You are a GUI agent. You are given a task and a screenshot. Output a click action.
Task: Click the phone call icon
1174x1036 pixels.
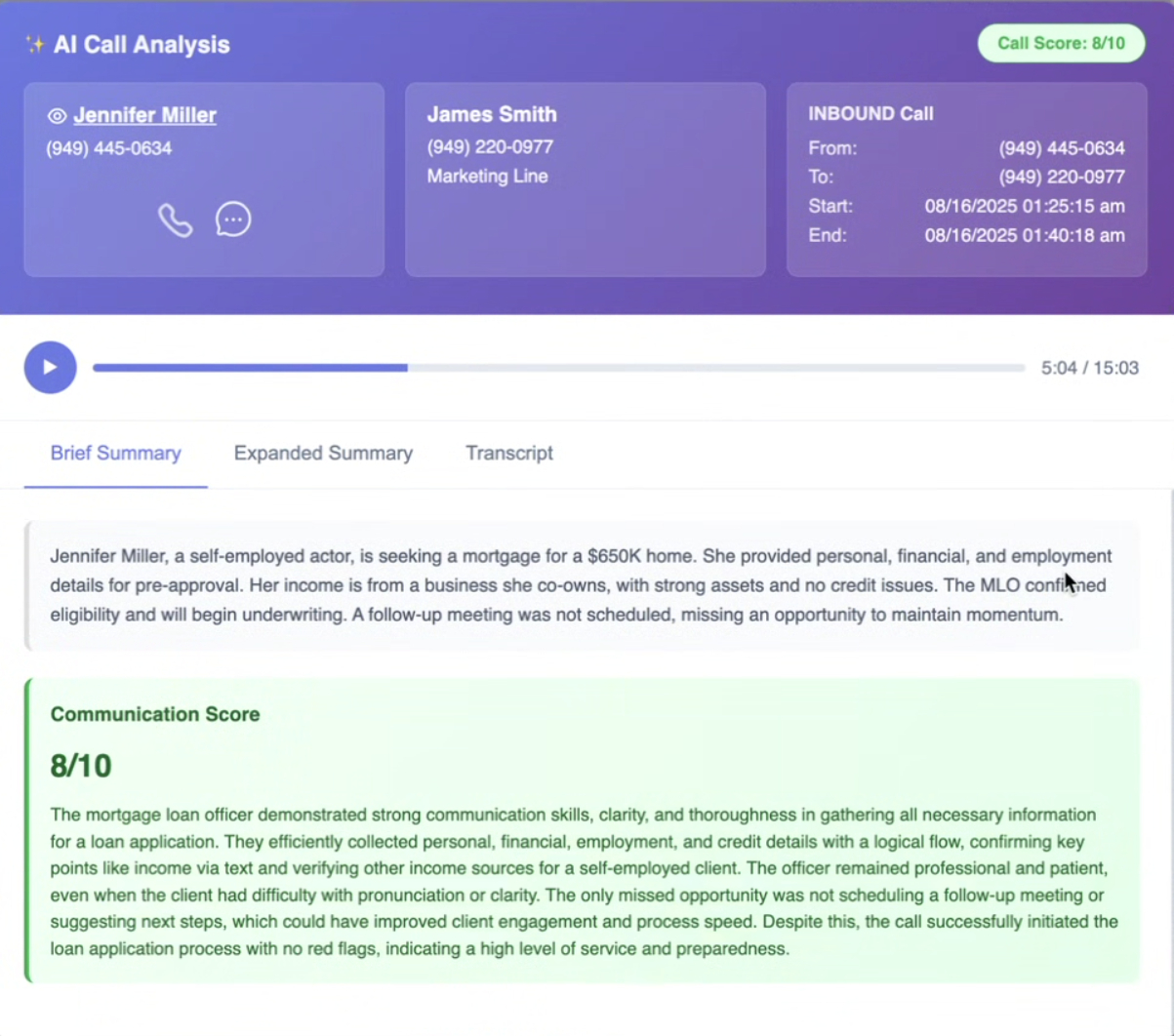(176, 220)
